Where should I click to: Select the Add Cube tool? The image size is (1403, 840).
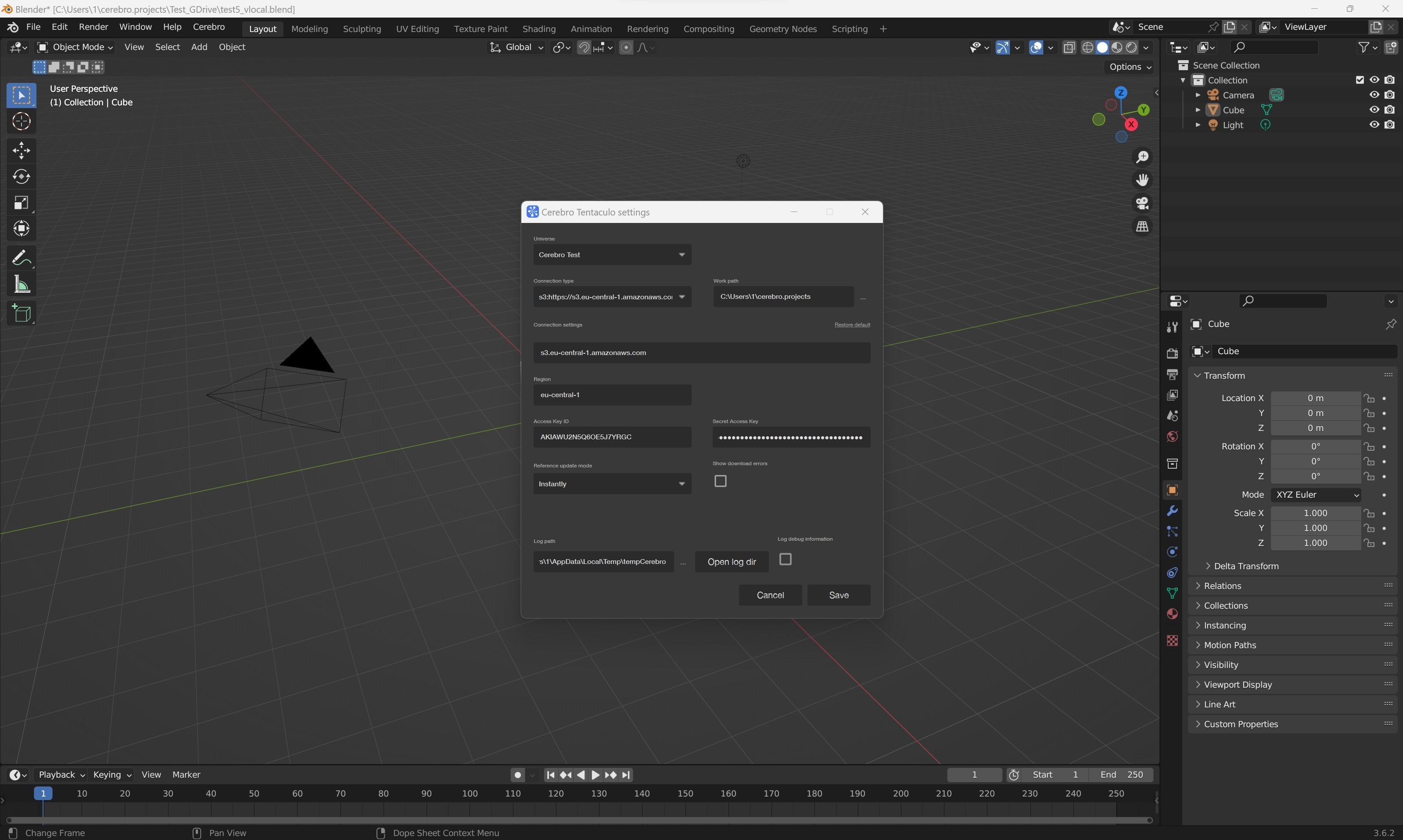click(x=22, y=314)
